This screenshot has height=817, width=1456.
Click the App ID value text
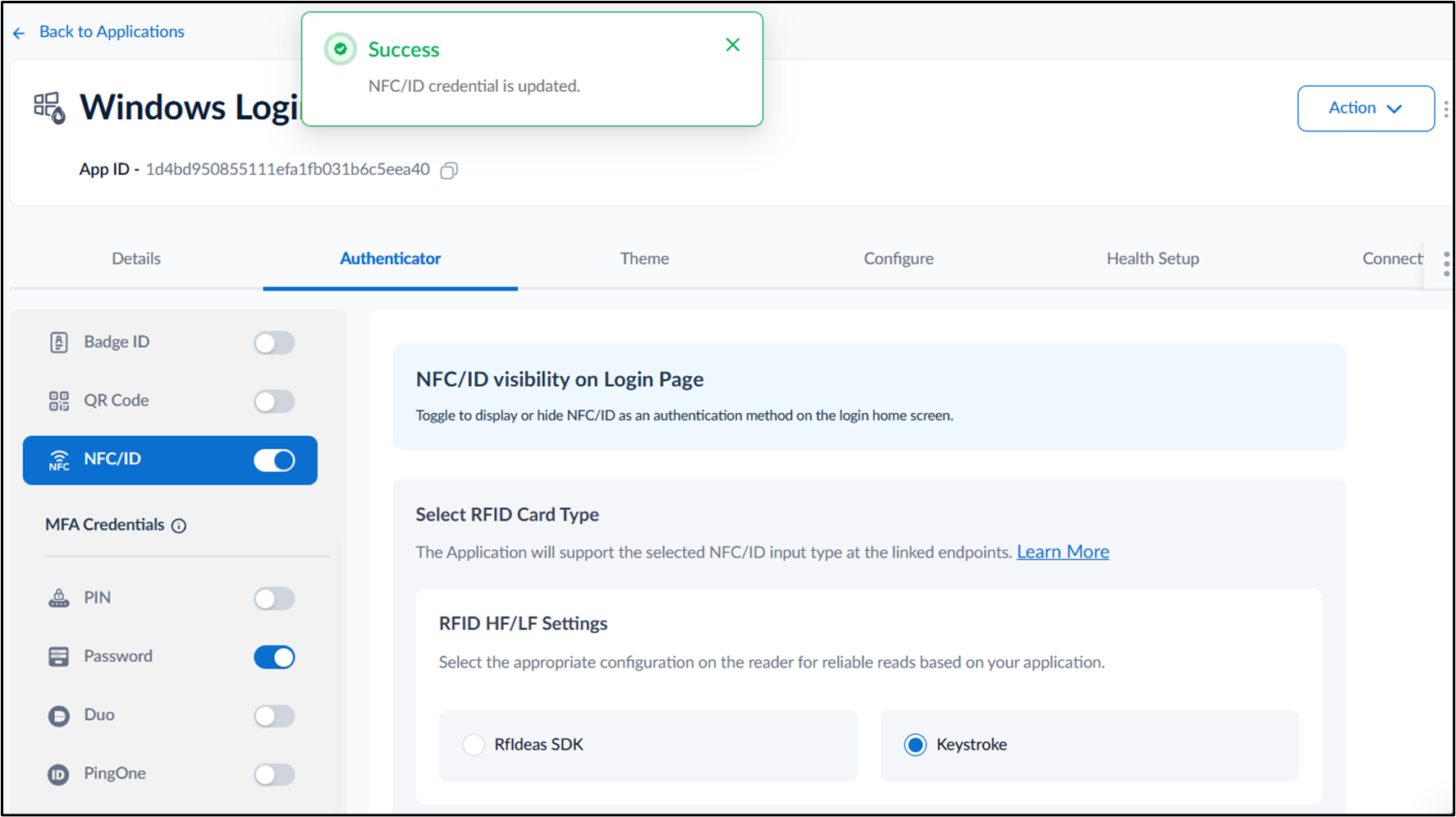(x=287, y=169)
